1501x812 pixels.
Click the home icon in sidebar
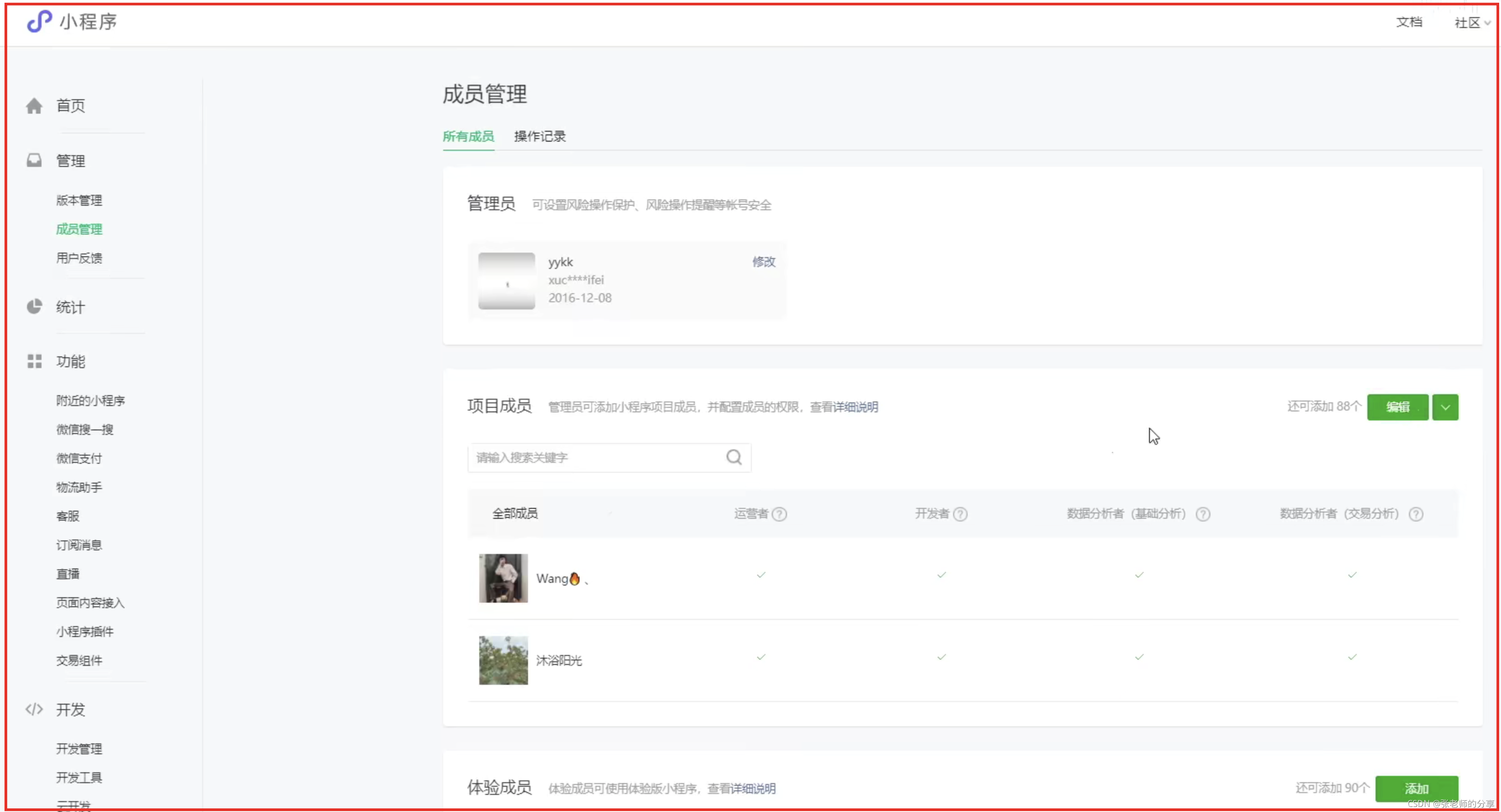pos(34,106)
